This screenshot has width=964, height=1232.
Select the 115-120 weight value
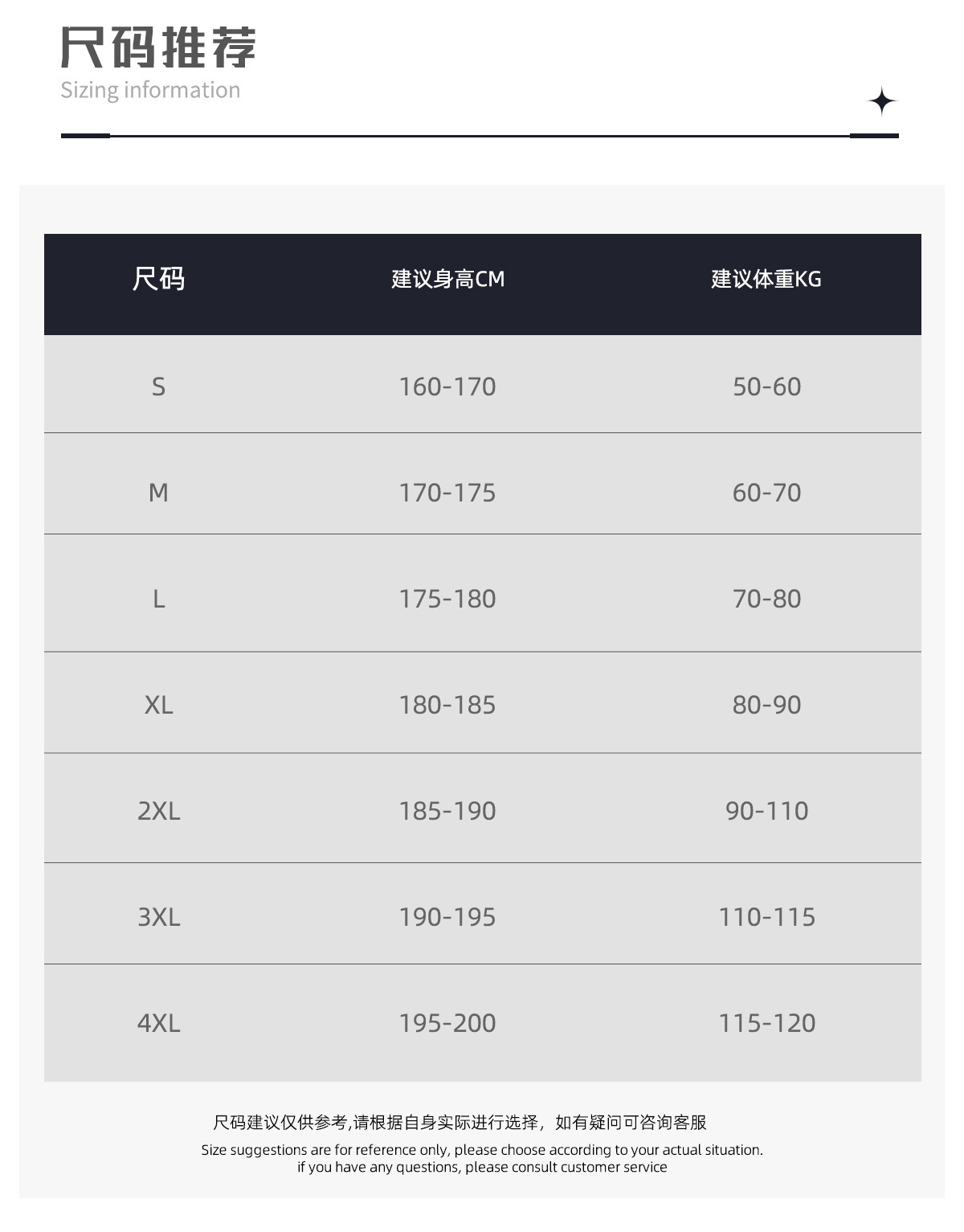click(x=766, y=1023)
